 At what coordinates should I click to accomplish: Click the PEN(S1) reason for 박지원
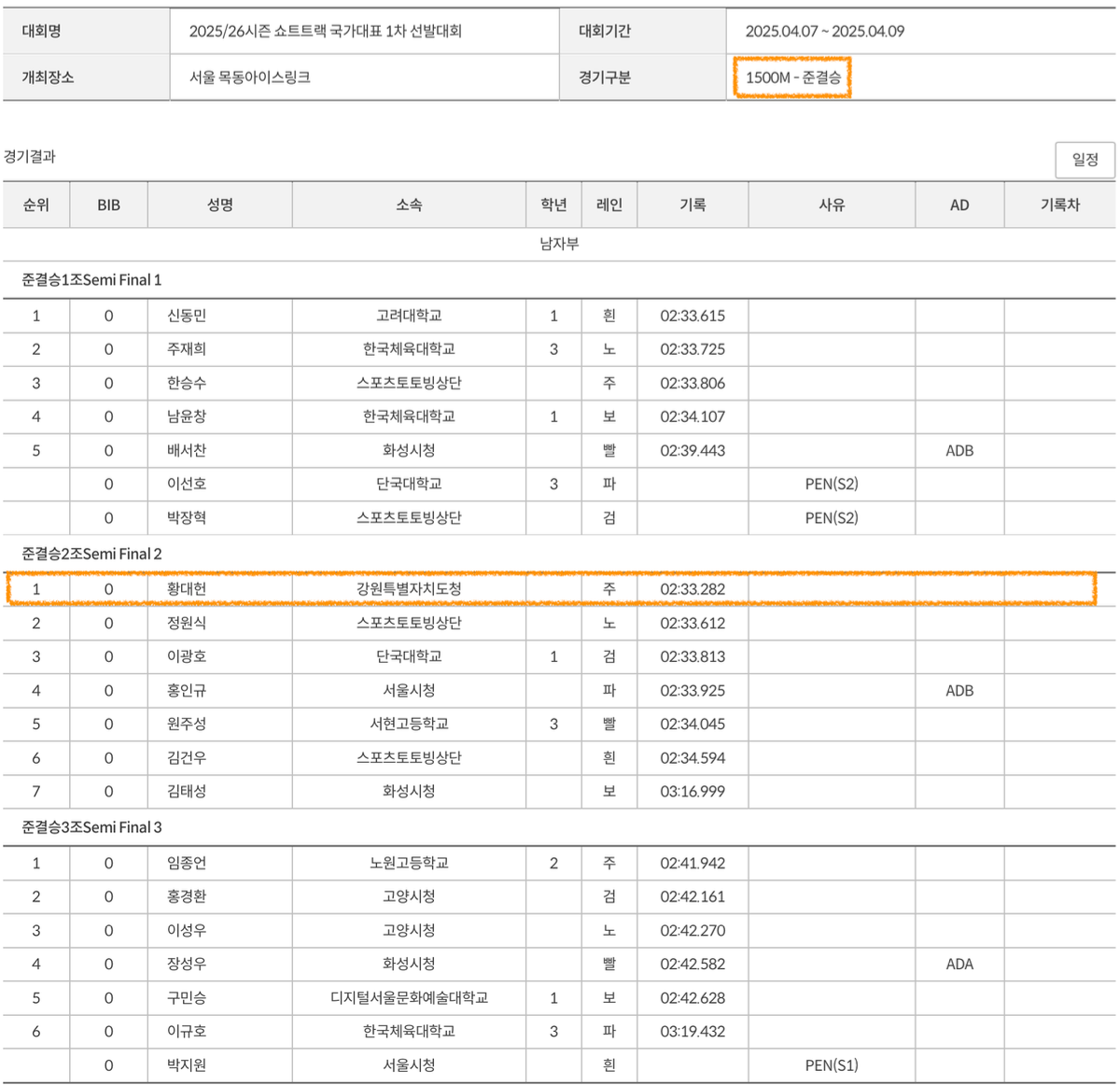[x=832, y=1065]
